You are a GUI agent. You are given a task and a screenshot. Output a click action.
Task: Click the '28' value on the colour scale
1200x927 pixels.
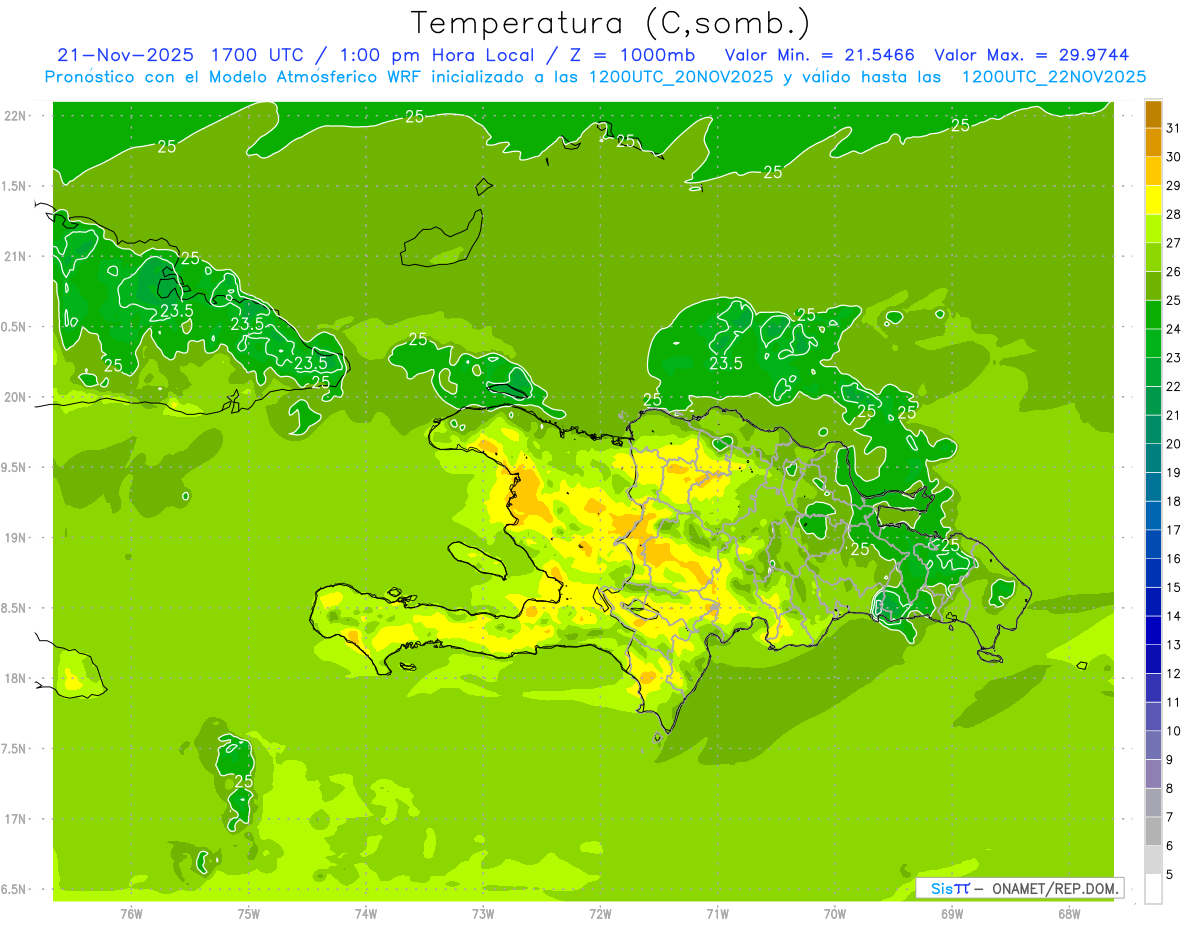tap(1174, 214)
